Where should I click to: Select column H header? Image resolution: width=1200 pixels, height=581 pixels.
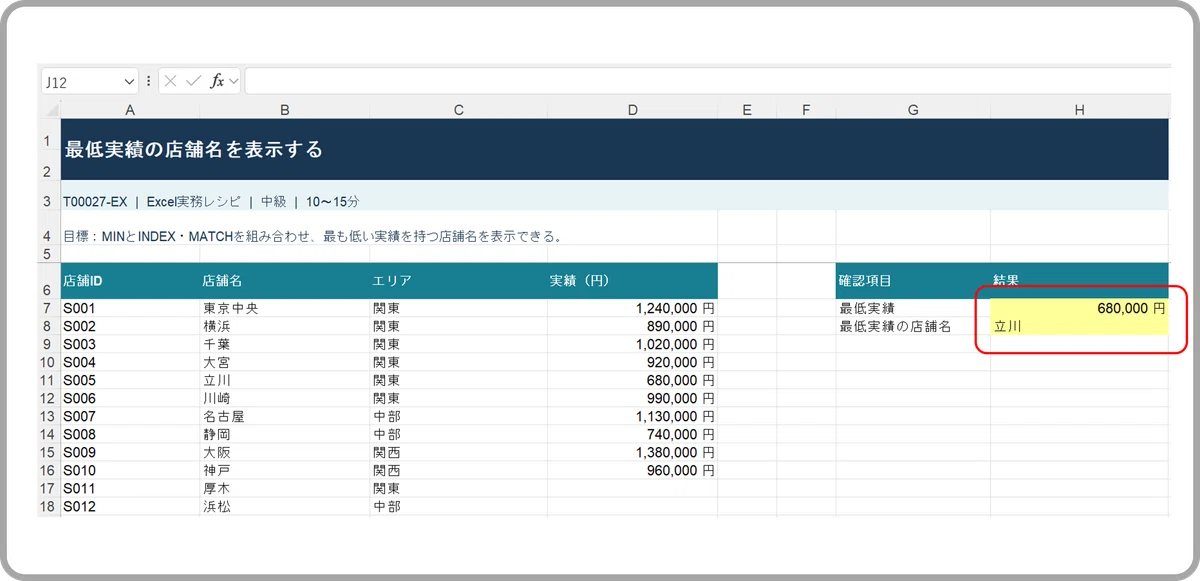(x=1078, y=110)
